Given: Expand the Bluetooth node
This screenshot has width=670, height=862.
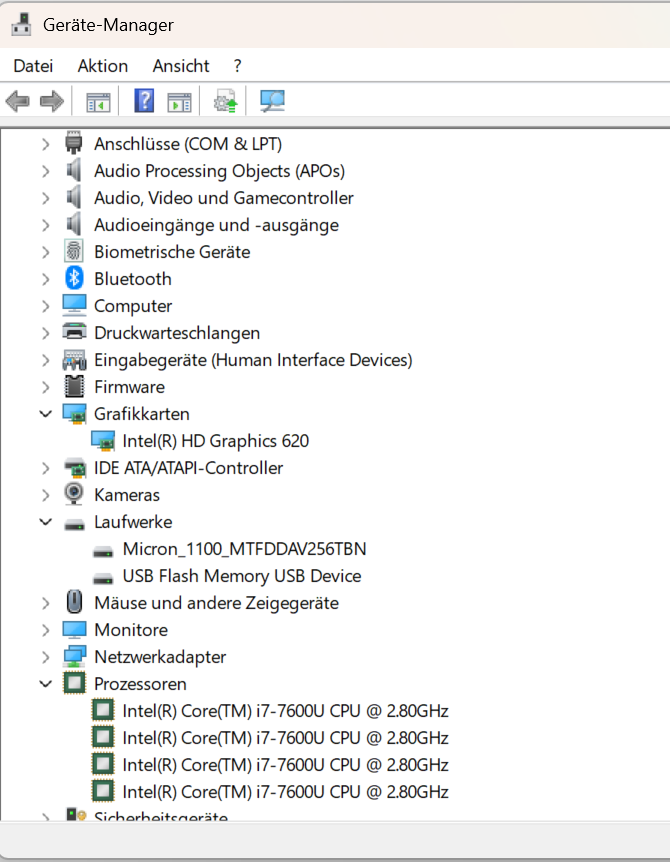Looking at the screenshot, I should (46, 279).
